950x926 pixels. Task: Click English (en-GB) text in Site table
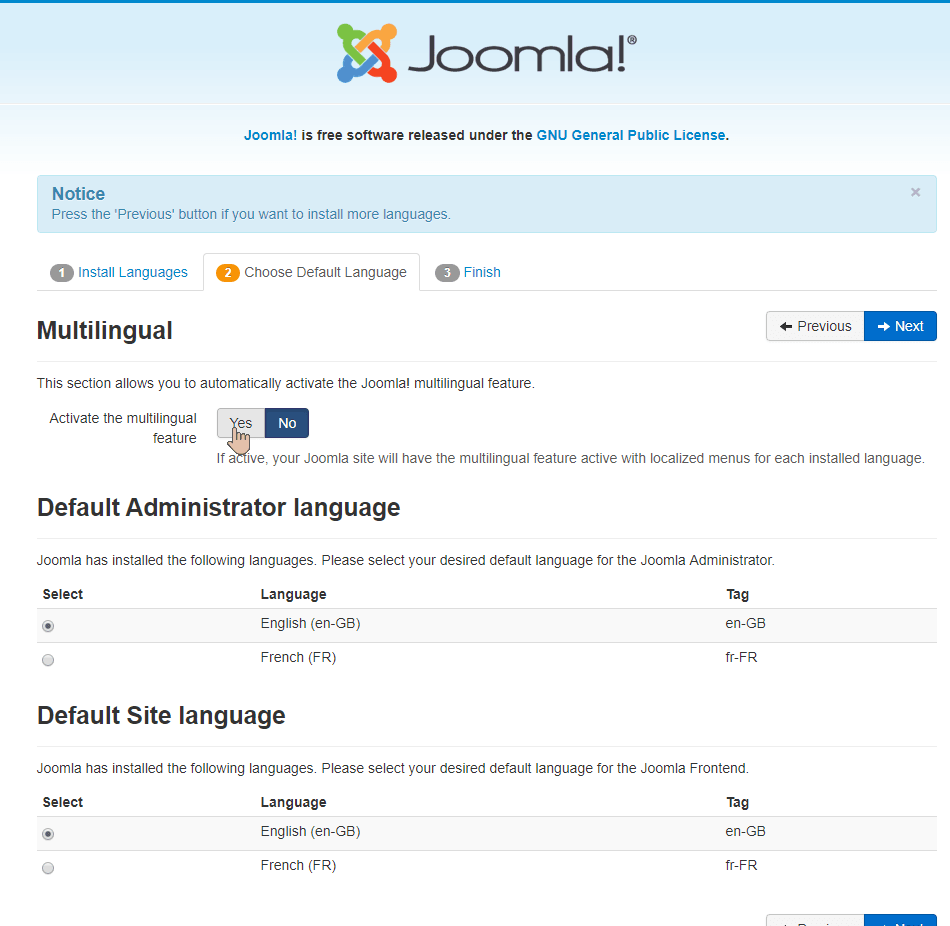point(310,831)
